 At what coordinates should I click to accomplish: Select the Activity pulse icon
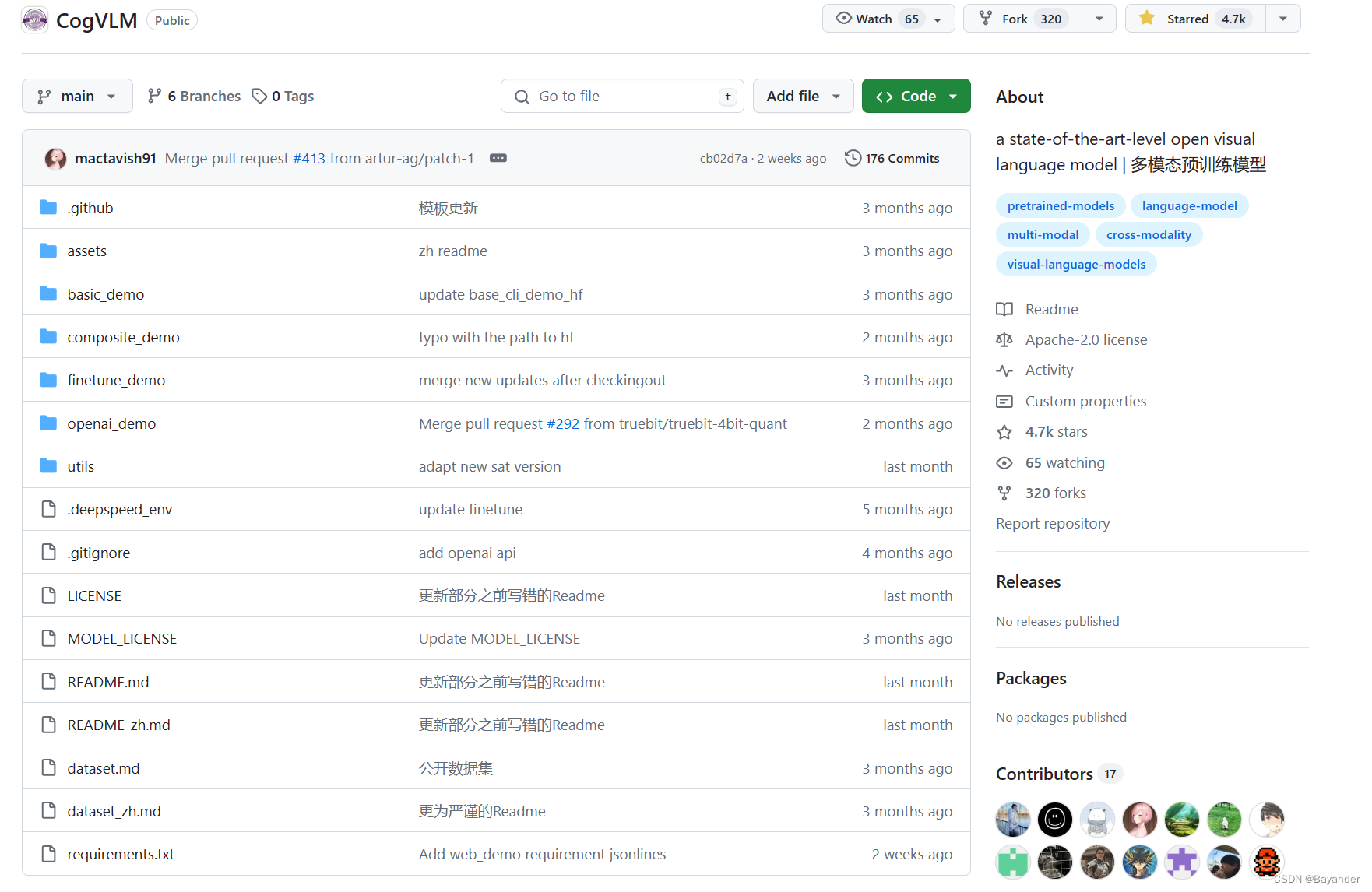pos(1004,370)
